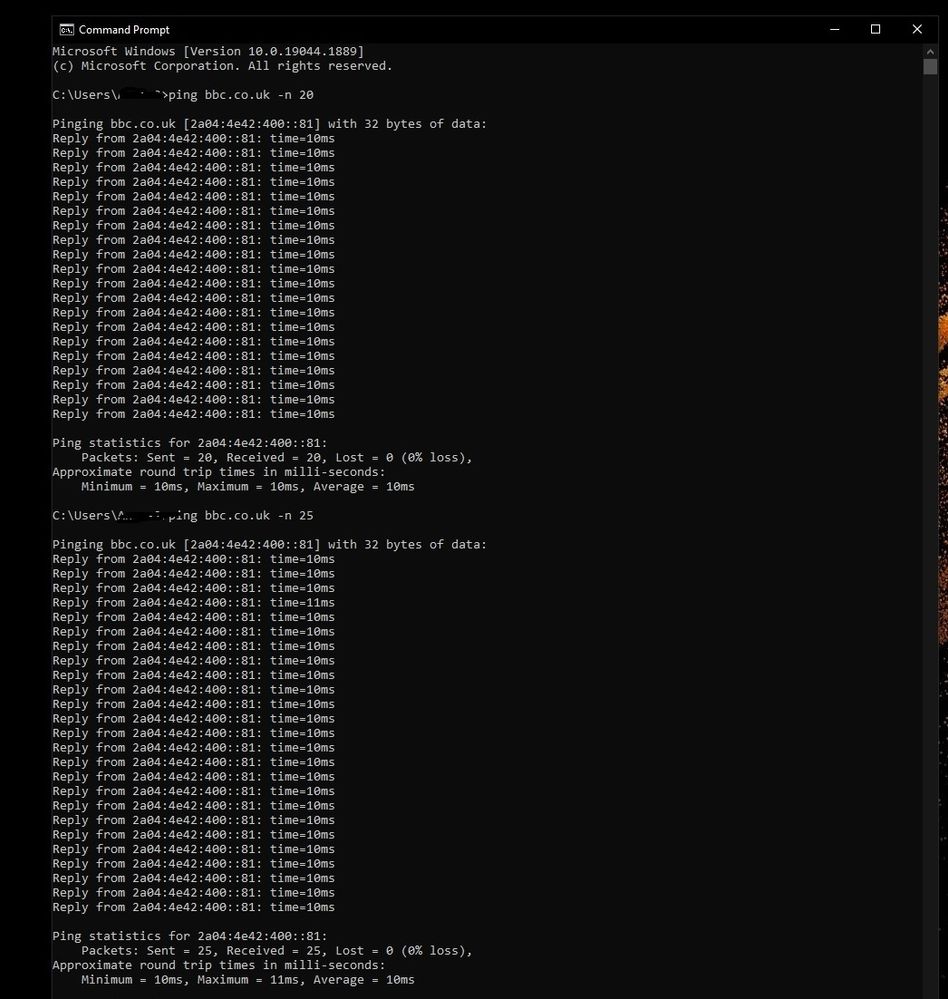Screen dimensions: 948x999
Task: Click the Command Prompt title bar icon
Action: click(x=66, y=30)
